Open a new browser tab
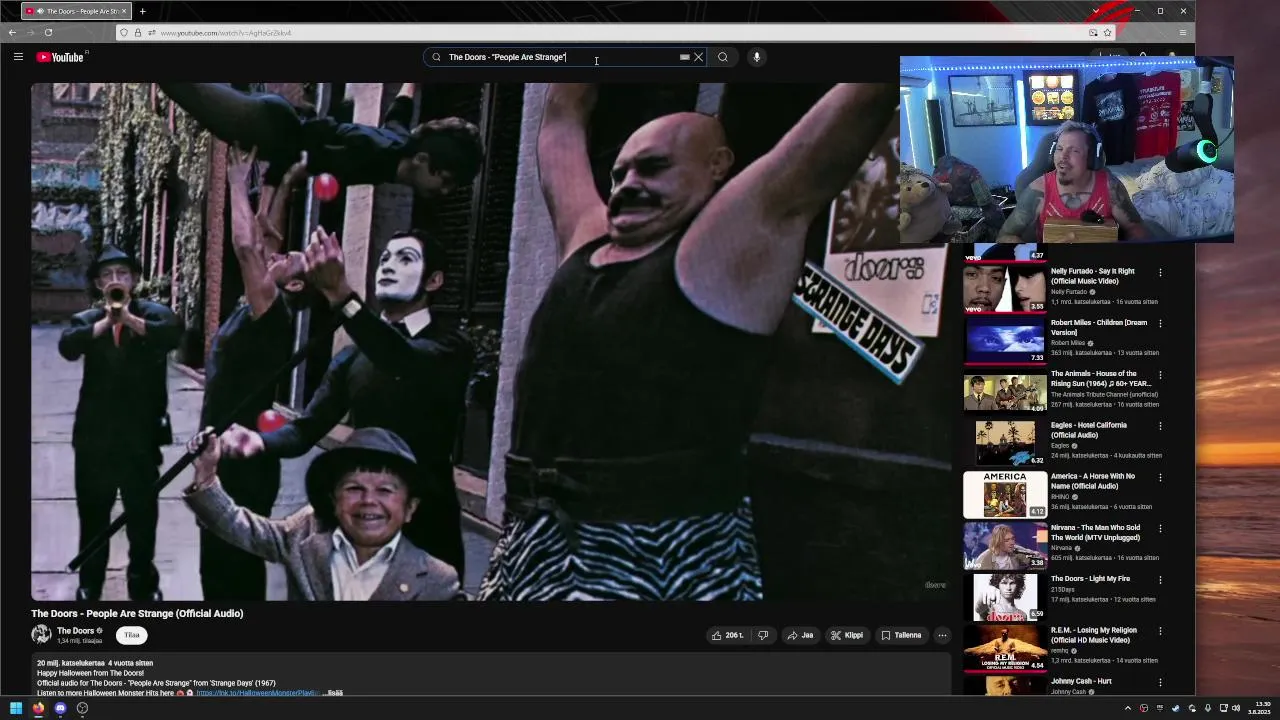This screenshot has width=1280, height=720. [142, 11]
